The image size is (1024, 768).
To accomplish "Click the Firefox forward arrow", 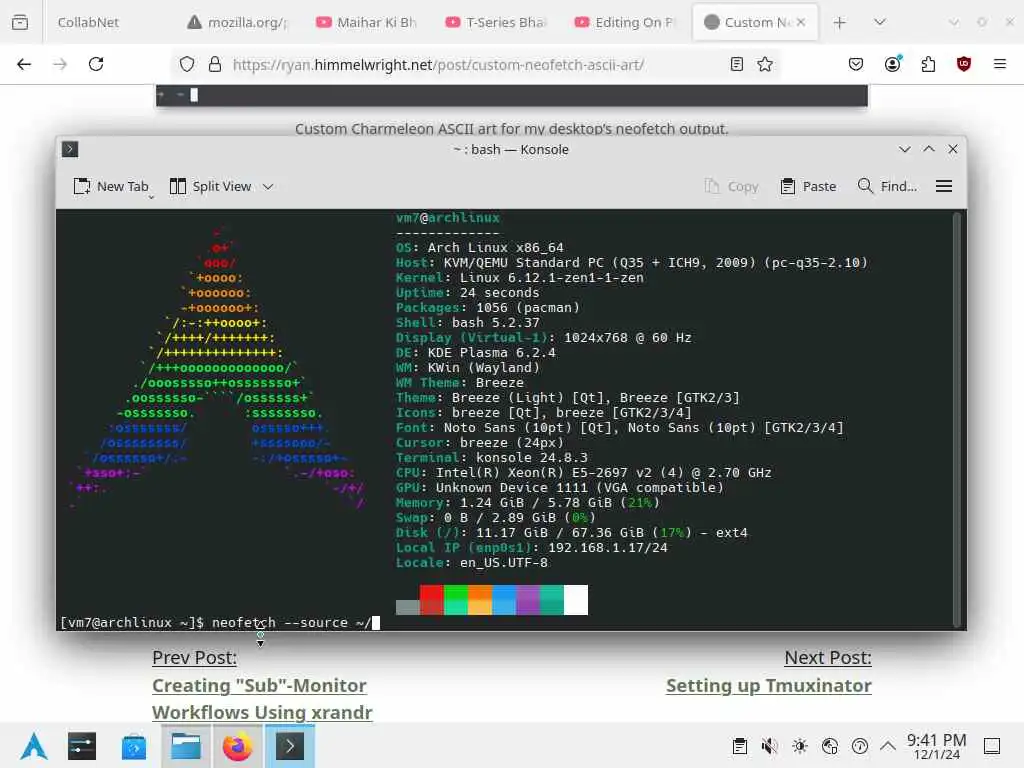I will [x=60, y=64].
